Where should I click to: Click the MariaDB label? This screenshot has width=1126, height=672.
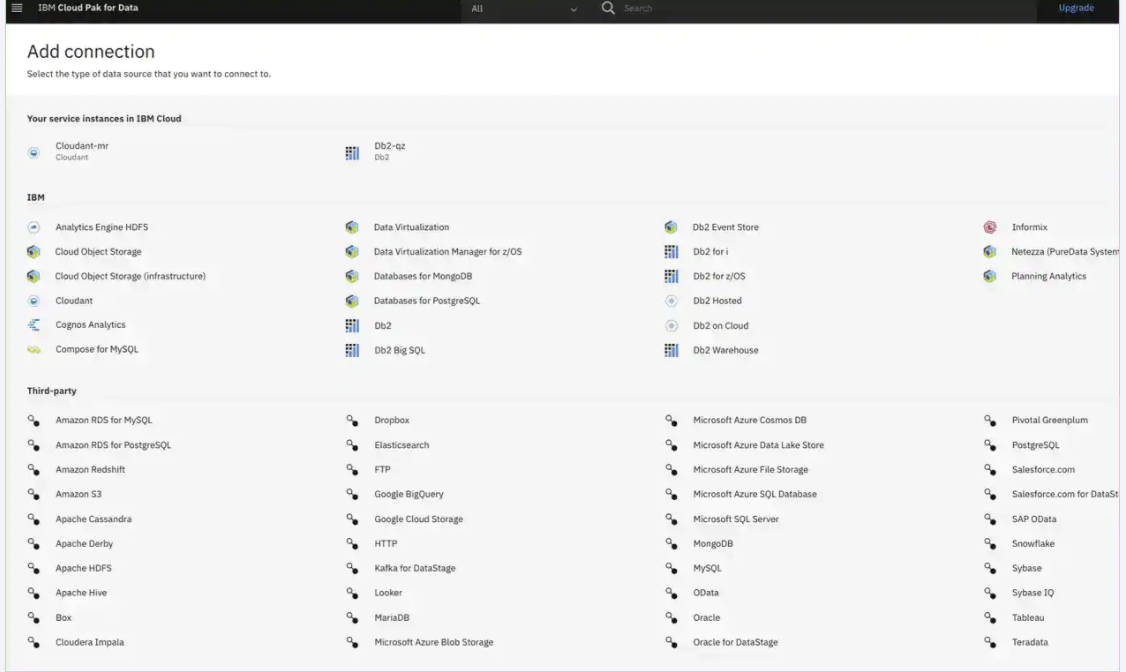coord(391,617)
